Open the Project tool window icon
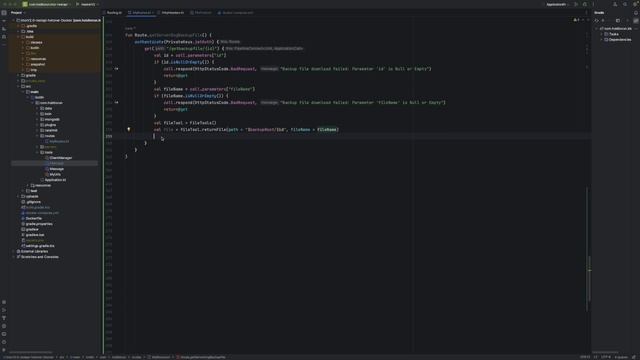This screenshot has height=360, width=640. (4, 13)
